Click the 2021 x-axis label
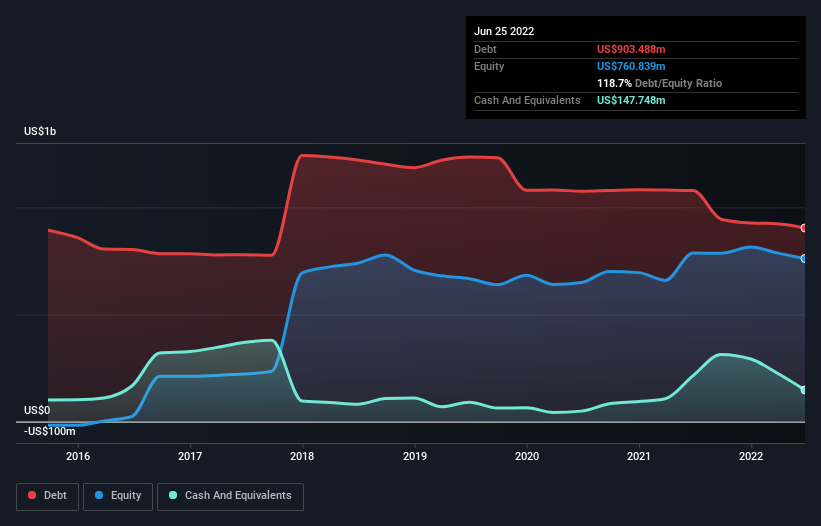 point(639,456)
